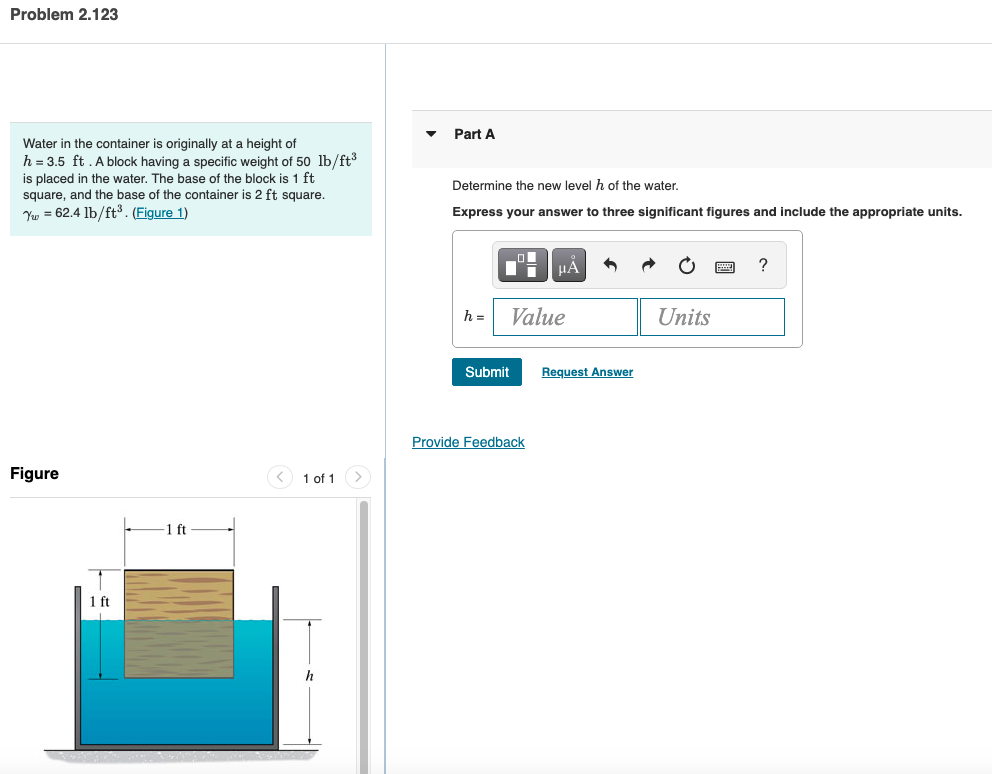
Task: Click the Figure section label
Action: pyautogui.click(x=34, y=473)
